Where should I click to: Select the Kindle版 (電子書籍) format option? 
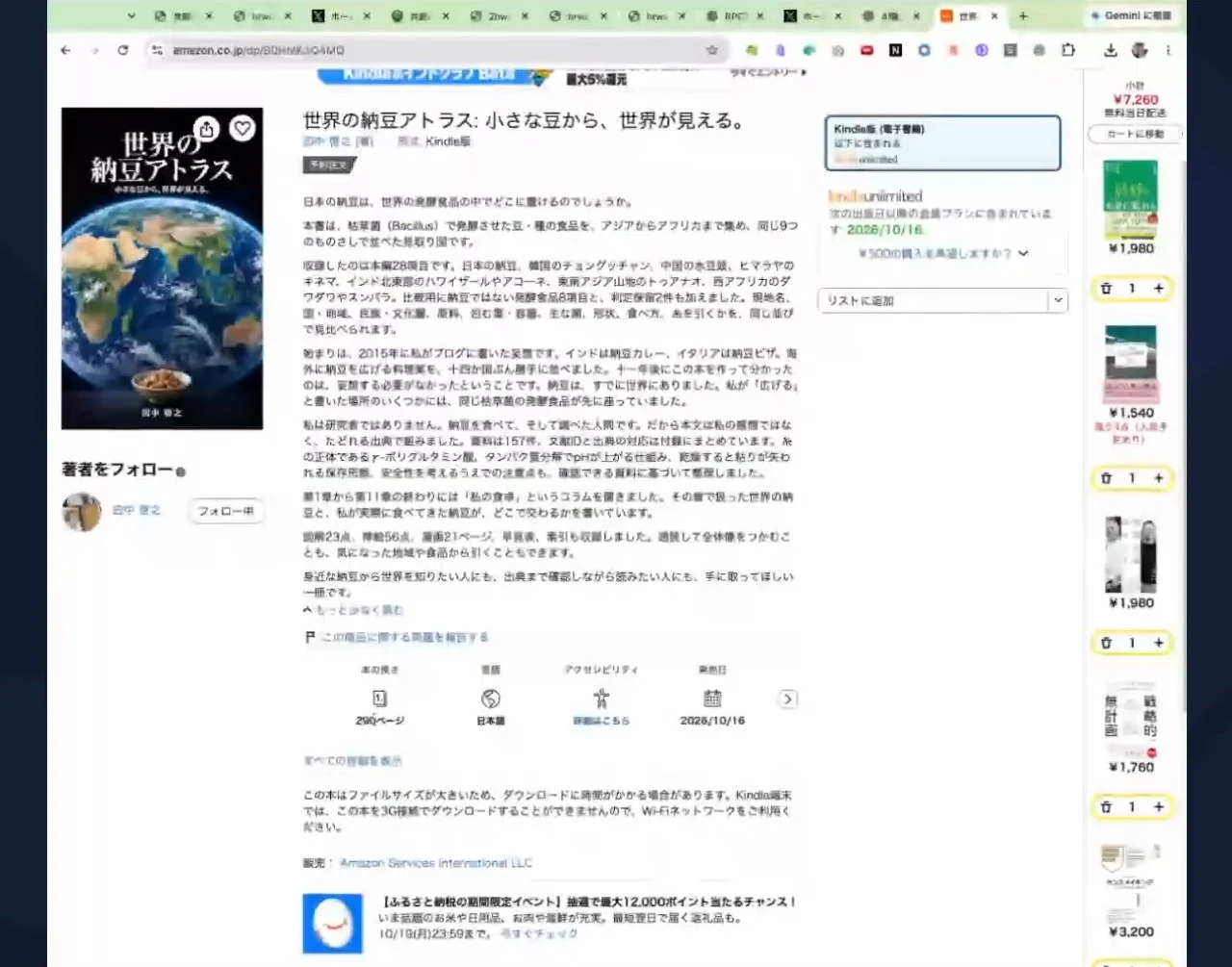point(942,143)
